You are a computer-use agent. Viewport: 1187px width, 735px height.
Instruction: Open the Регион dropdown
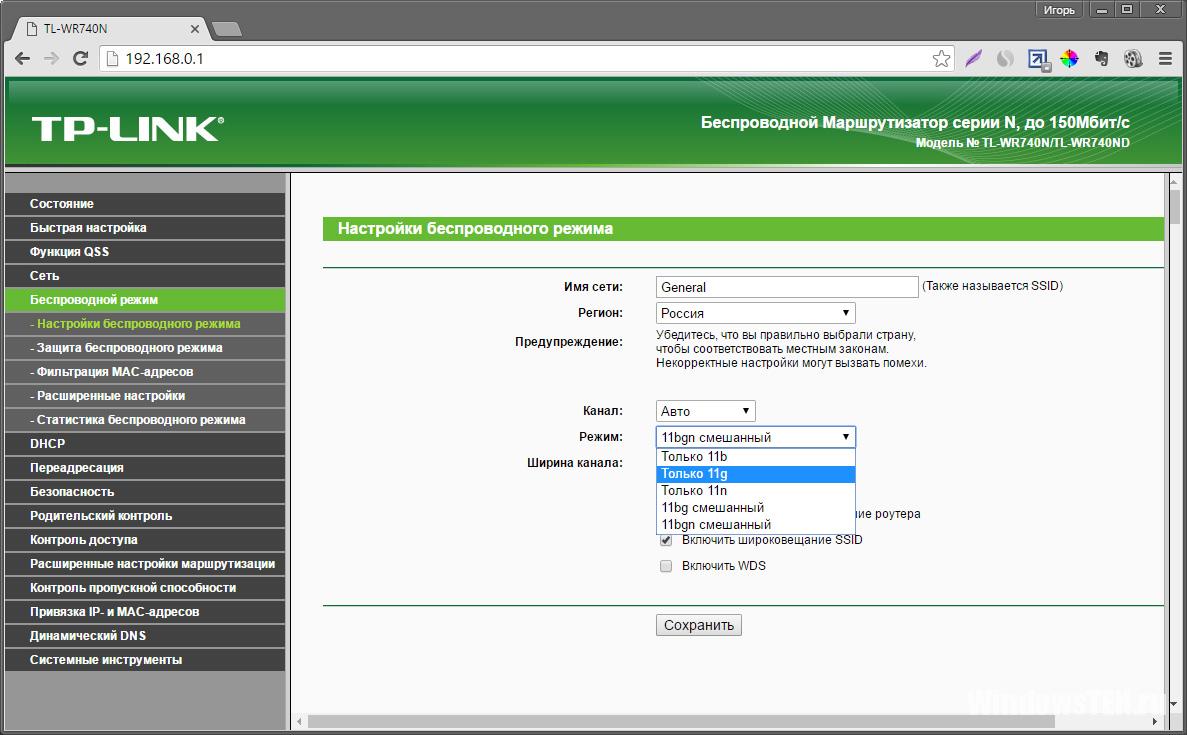tap(756, 313)
